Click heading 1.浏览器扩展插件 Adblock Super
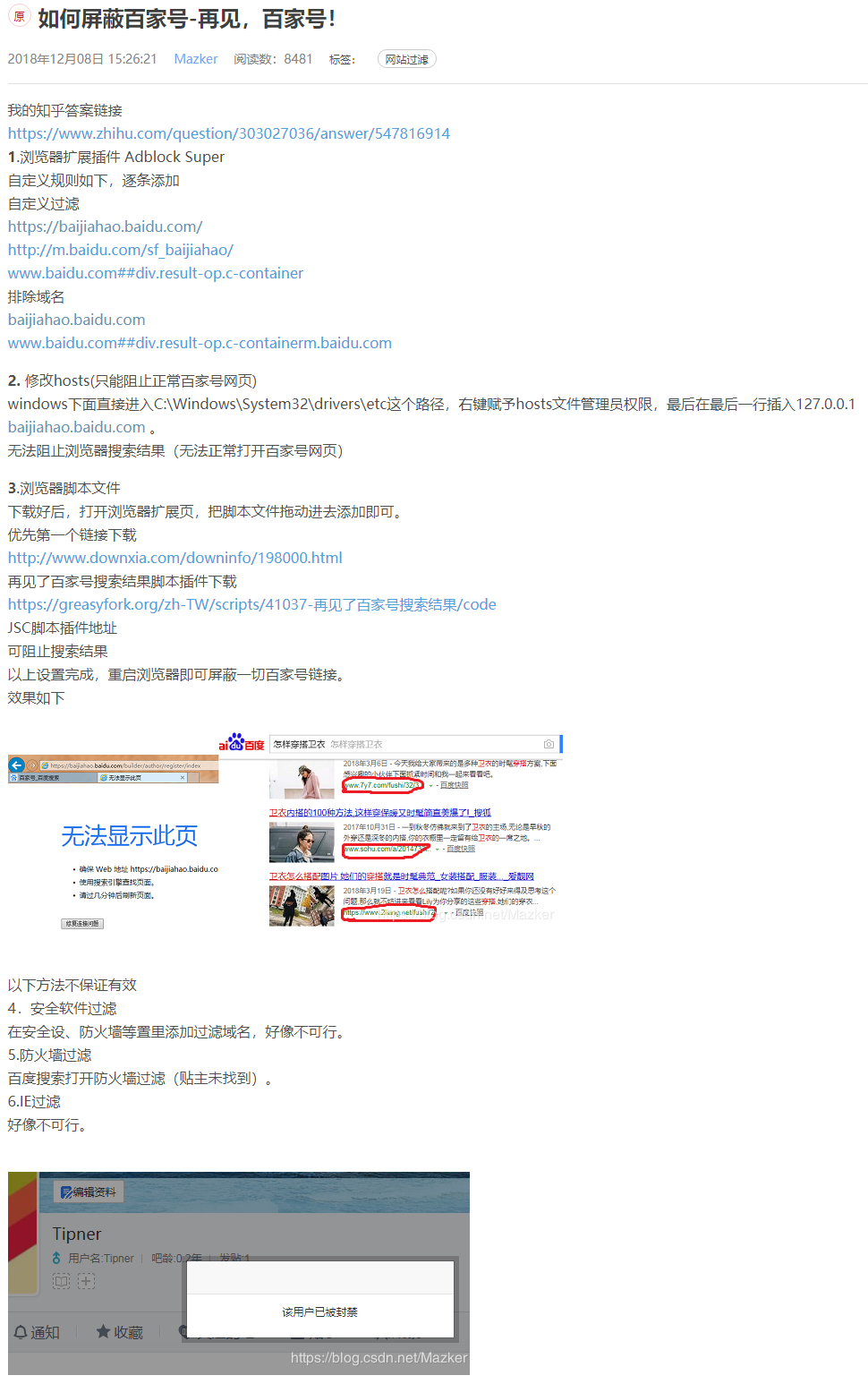Screen dimensions: 868x1384 tap(116, 157)
